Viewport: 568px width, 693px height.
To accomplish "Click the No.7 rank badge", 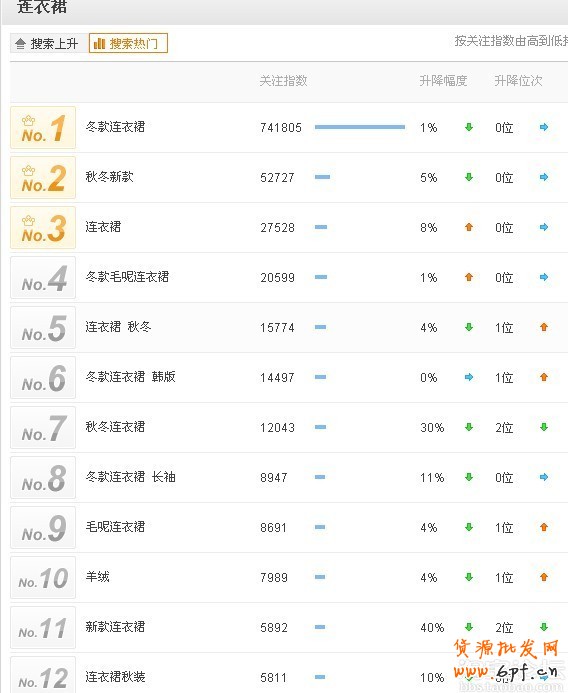I will point(43,427).
